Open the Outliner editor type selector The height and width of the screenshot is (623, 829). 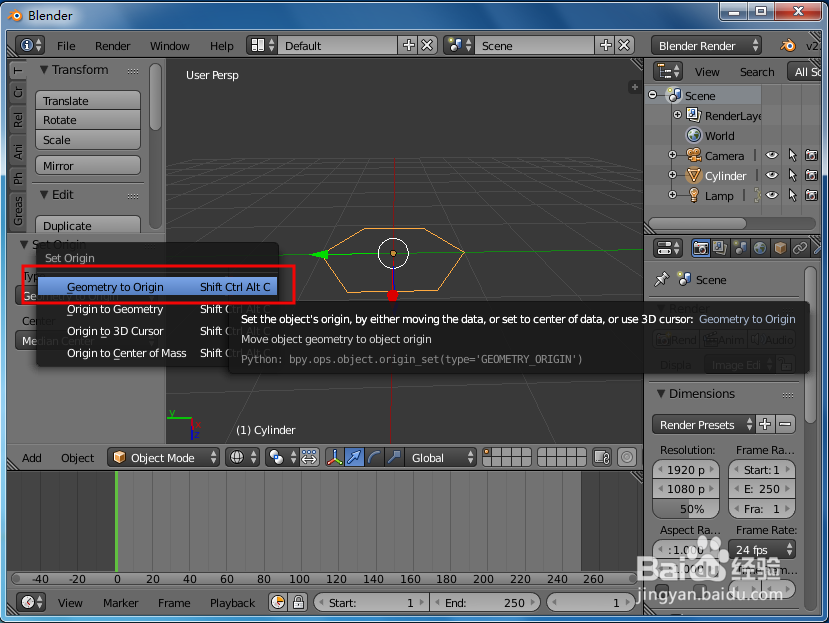tap(668, 71)
